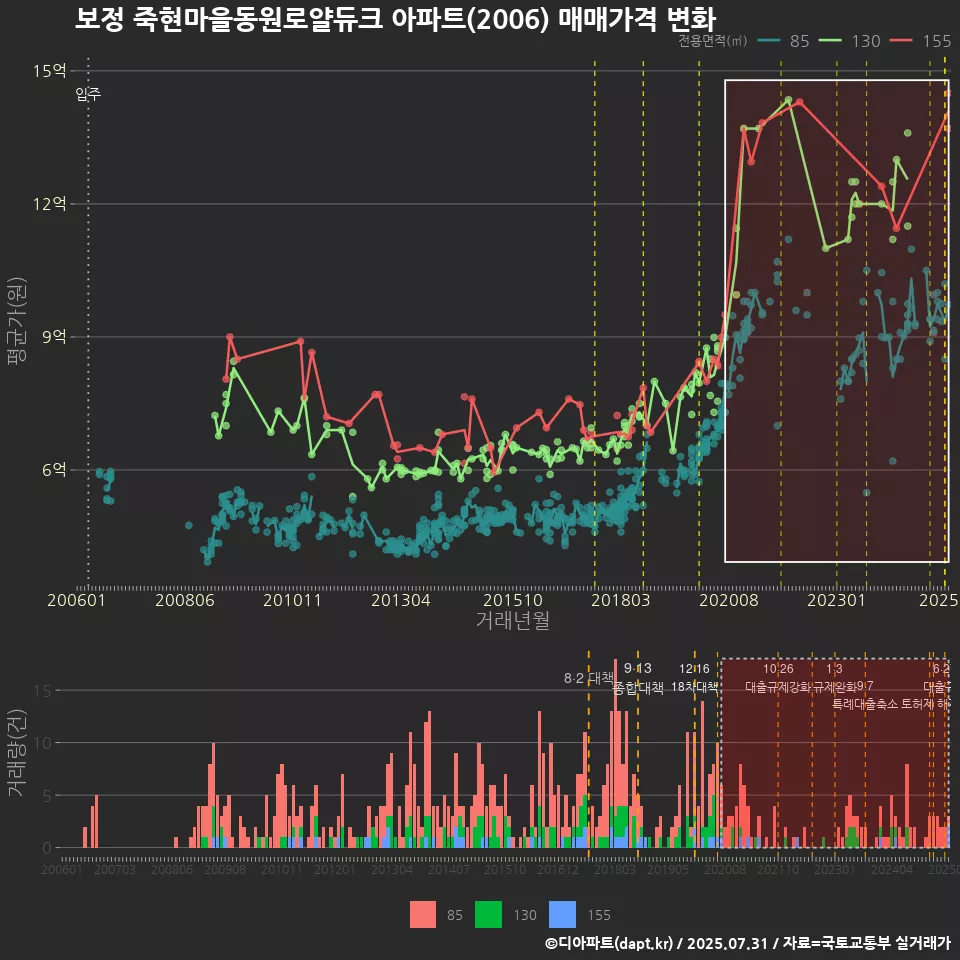
Task: Select the salmon 85 bar legend swatch
Action: 423,915
